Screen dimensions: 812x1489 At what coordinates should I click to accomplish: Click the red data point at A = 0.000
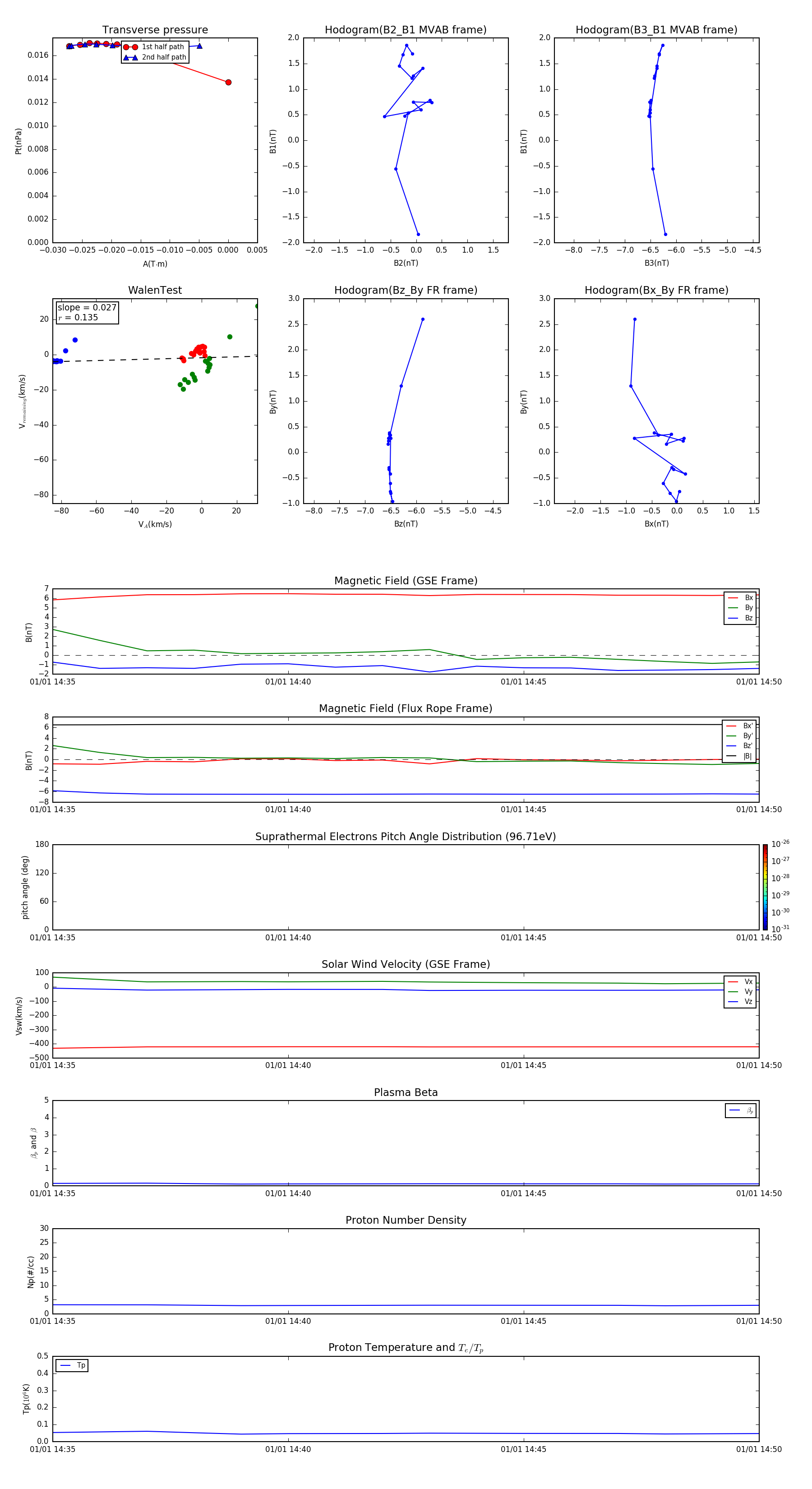click(x=228, y=83)
